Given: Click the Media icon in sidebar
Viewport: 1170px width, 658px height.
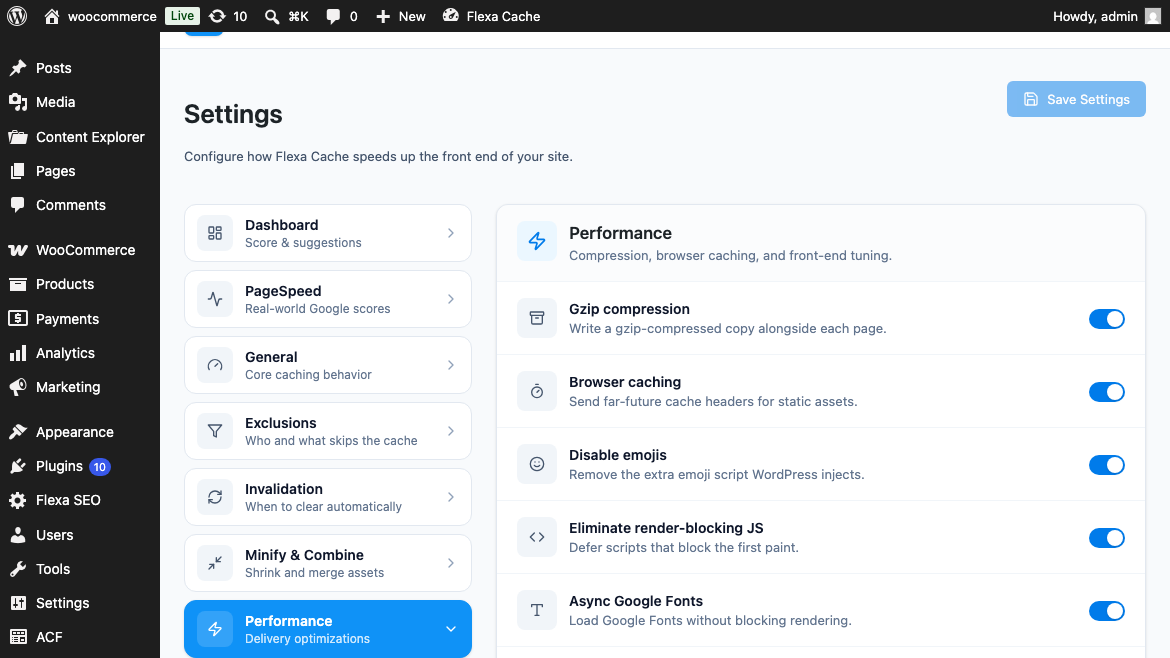Looking at the screenshot, I should (18, 102).
